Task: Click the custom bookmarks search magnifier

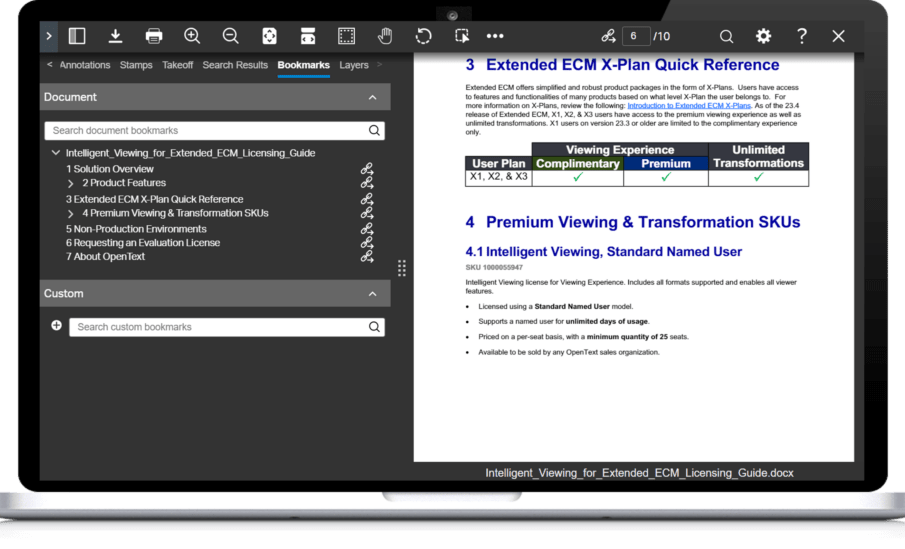Action: (374, 327)
